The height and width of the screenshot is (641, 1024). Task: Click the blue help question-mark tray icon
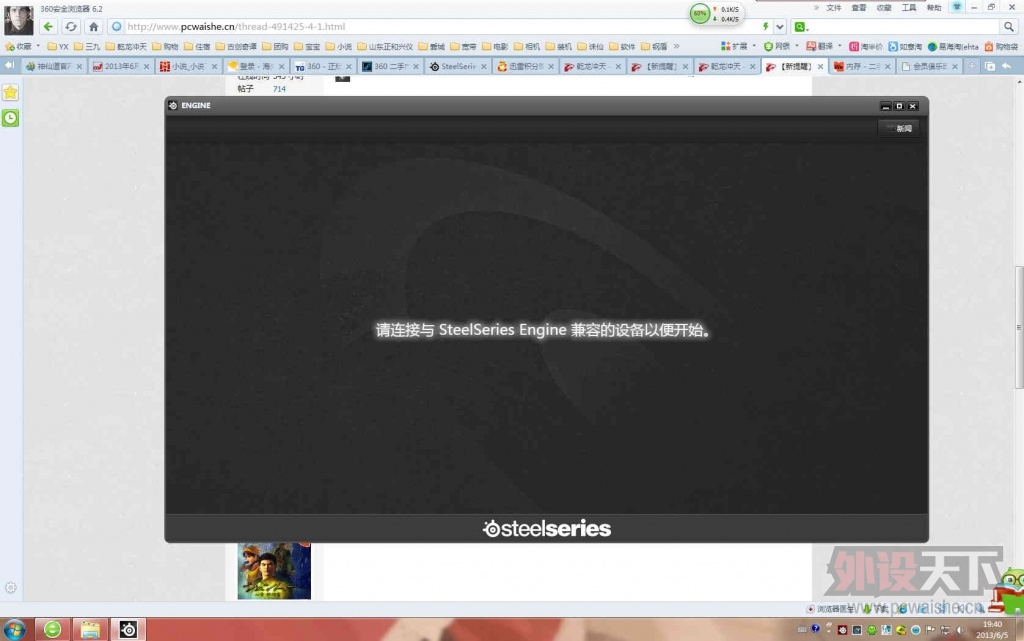click(x=815, y=629)
